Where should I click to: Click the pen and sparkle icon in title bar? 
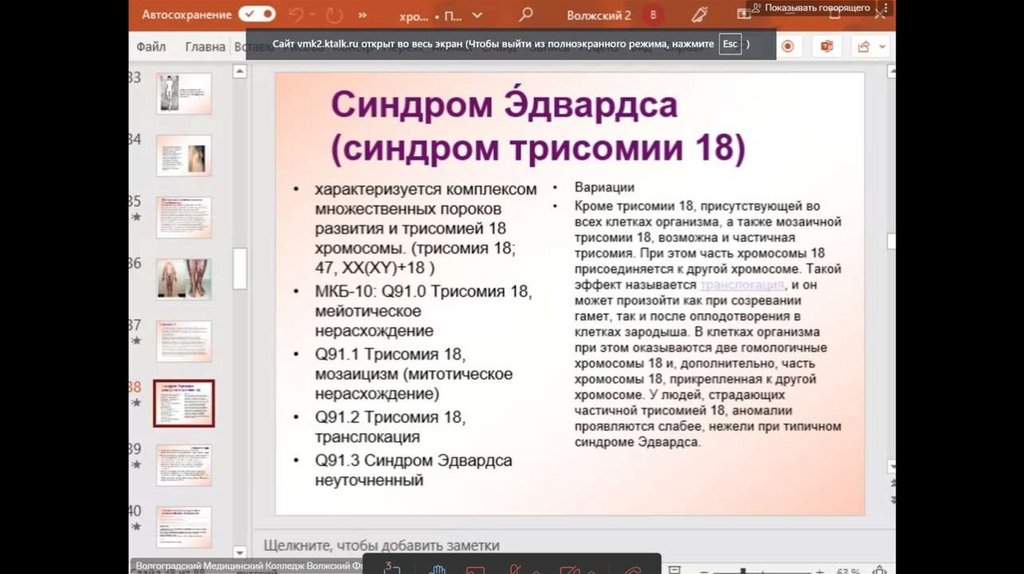coord(700,16)
